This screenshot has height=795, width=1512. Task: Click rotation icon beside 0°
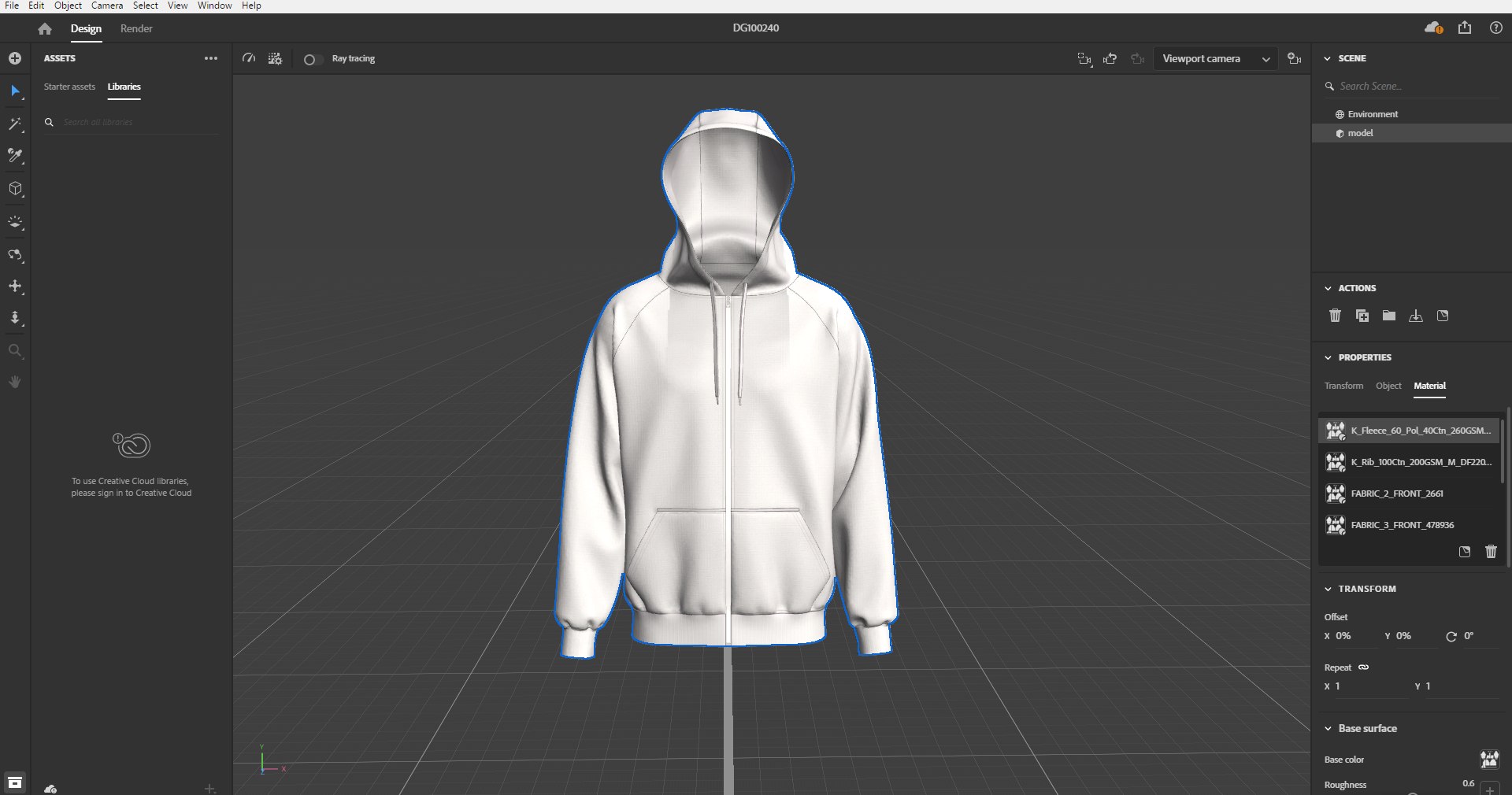click(1451, 637)
